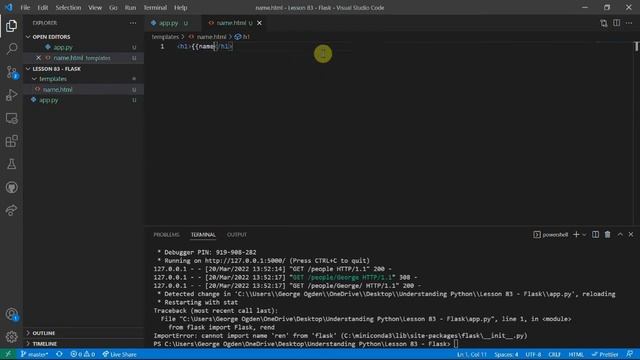The height and width of the screenshot is (360, 640).
Task: Open the File menu
Action: pyautogui.click(x=25, y=7)
